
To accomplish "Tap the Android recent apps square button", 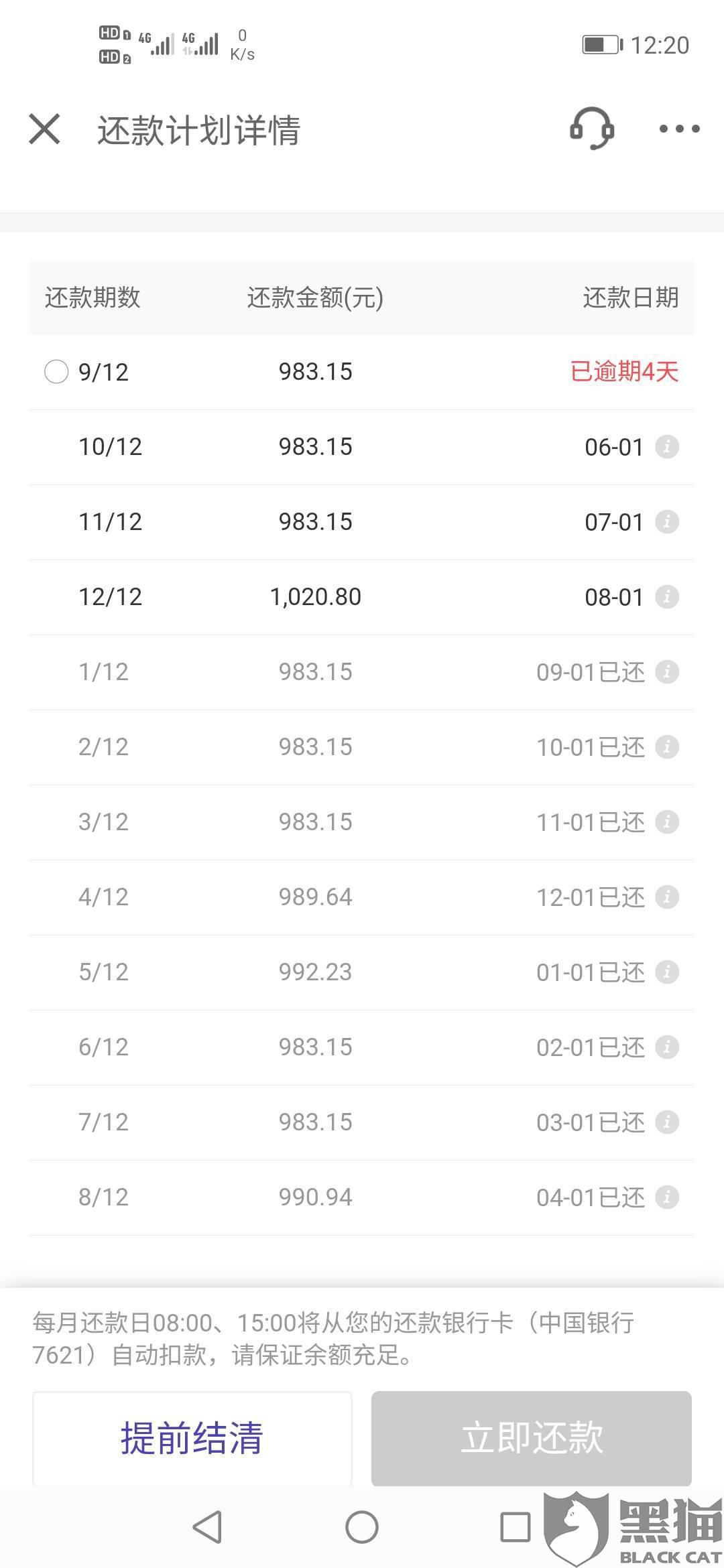I will (516, 1527).
